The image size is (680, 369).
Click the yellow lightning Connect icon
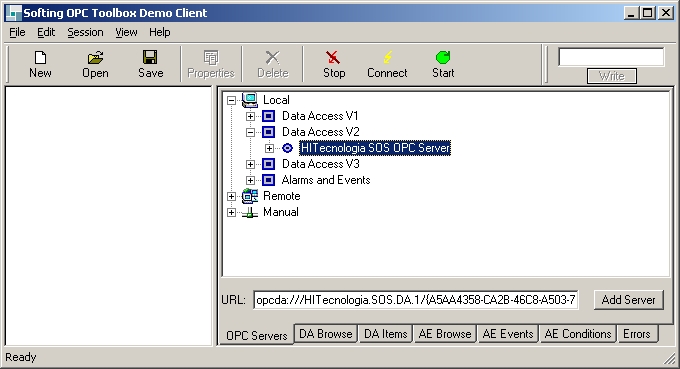388,57
